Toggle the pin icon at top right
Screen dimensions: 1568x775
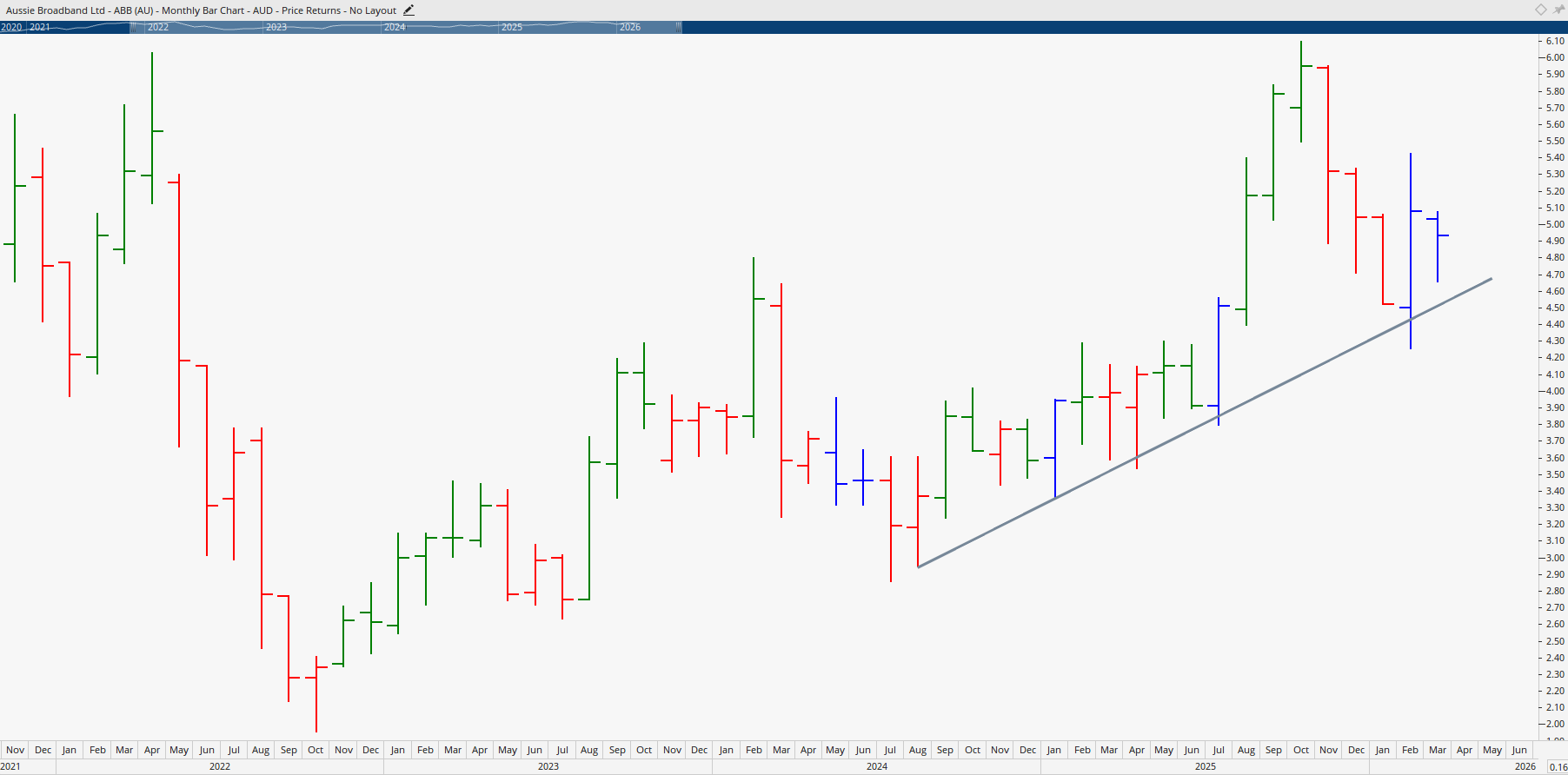[x=1558, y=10]
